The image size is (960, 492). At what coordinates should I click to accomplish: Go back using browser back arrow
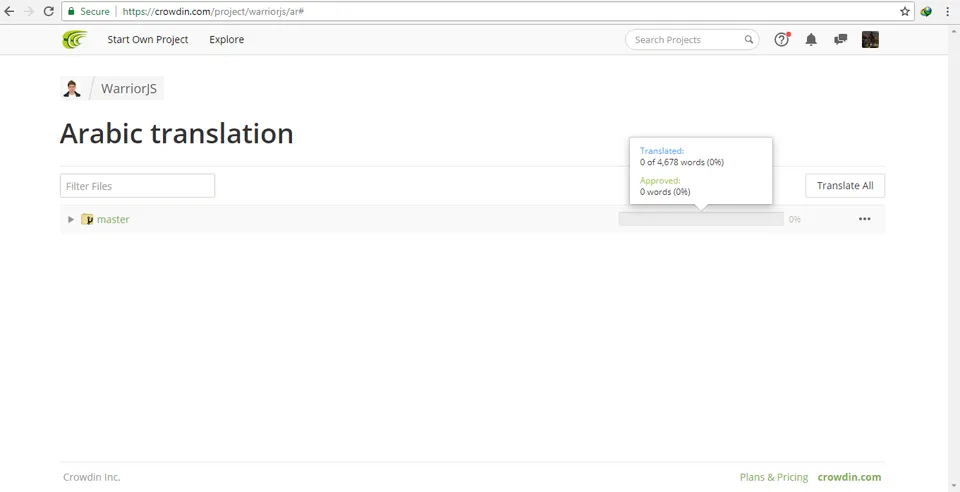(9, 11)
